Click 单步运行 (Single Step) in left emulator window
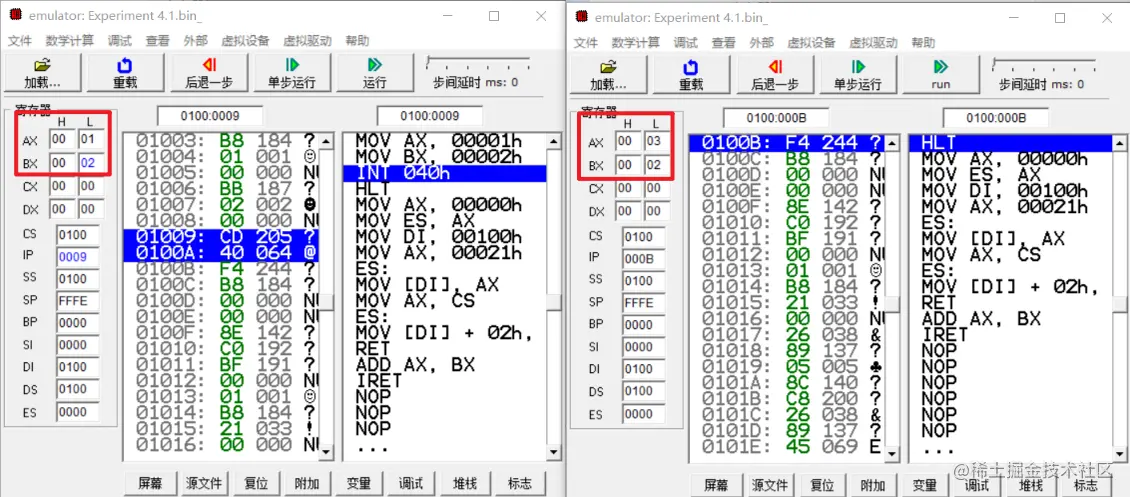 tap(292, 73)
